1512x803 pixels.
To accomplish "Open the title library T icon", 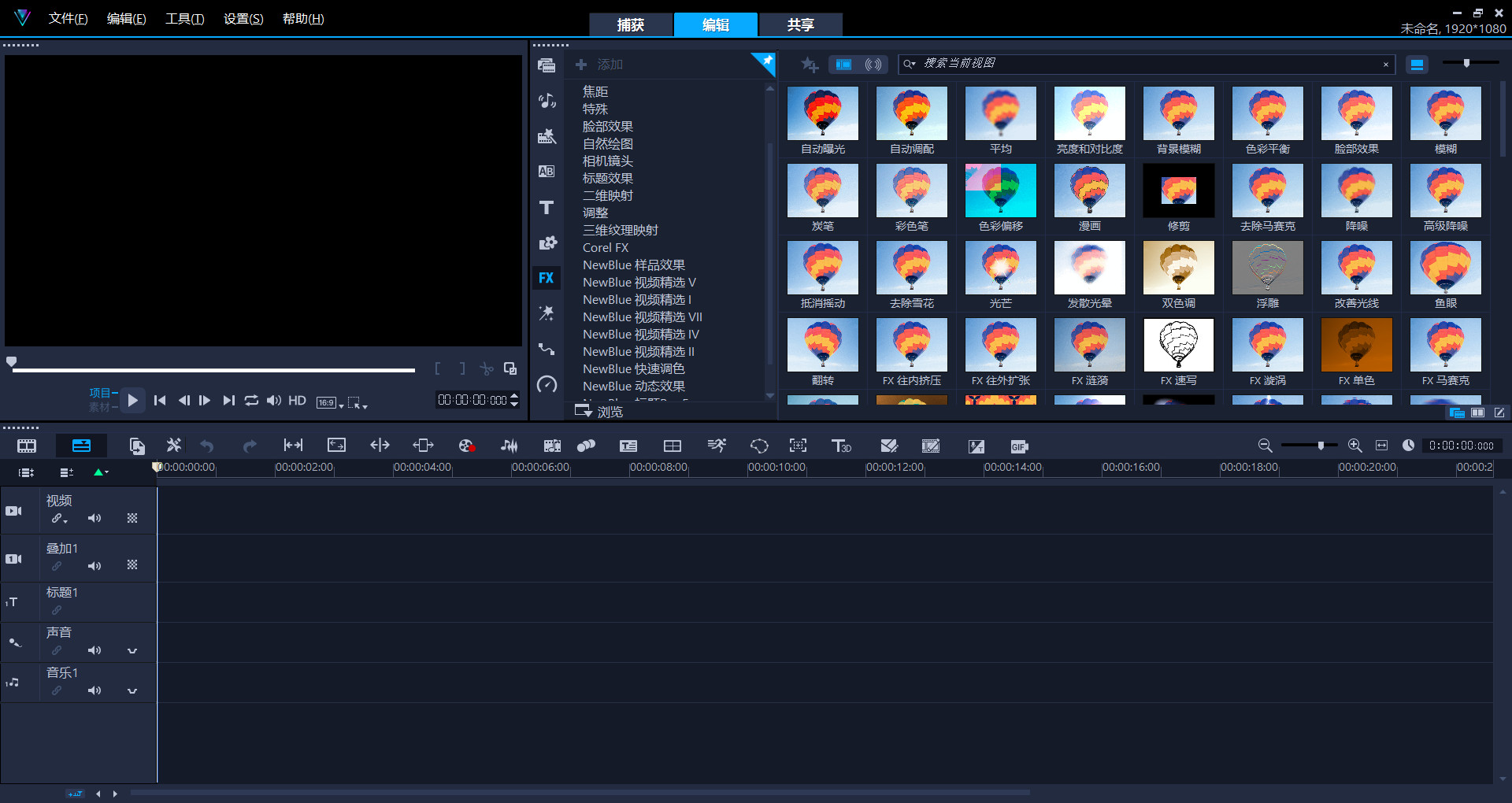I will pyautogui.click(x=547, y=208).
